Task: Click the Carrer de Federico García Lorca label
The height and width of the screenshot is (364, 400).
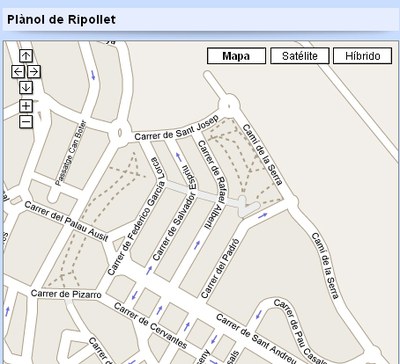Action: [x=137, y=217]
